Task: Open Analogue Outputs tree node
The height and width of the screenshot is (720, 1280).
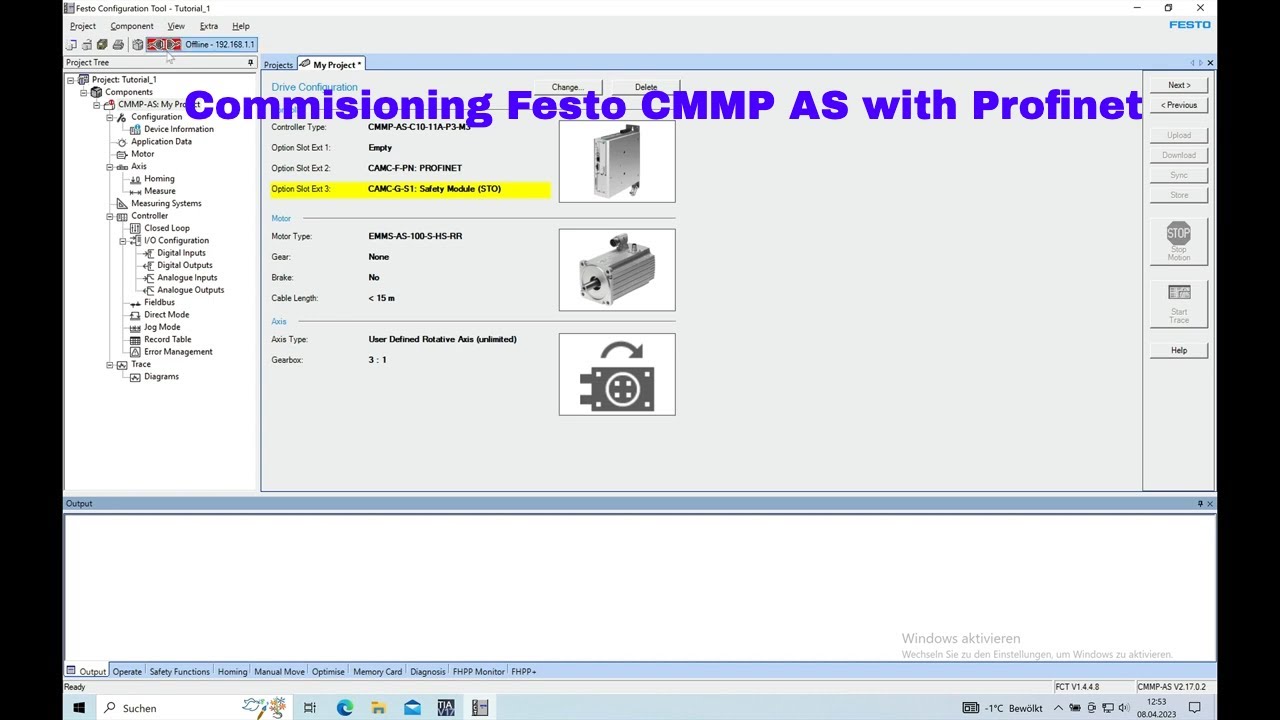Action: (190, 290)
